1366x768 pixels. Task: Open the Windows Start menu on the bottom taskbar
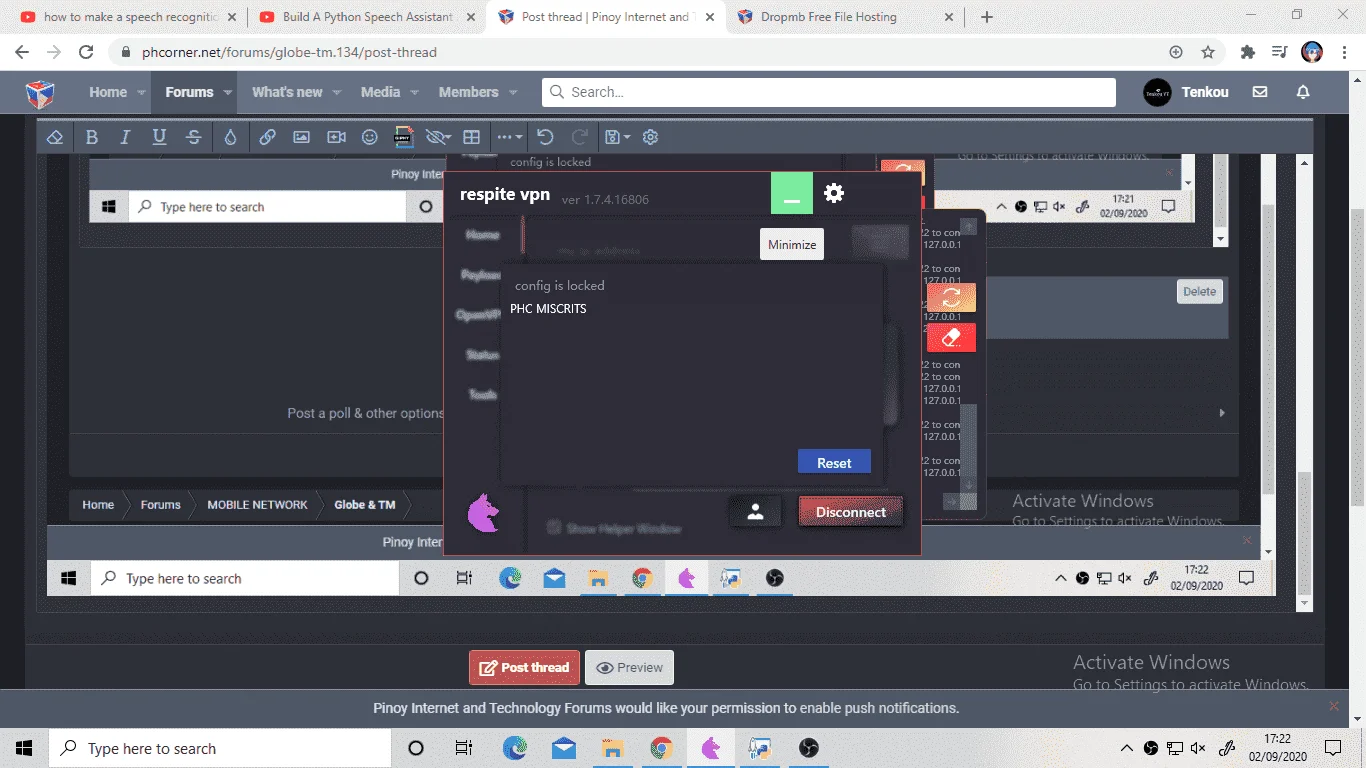(24, 748)
